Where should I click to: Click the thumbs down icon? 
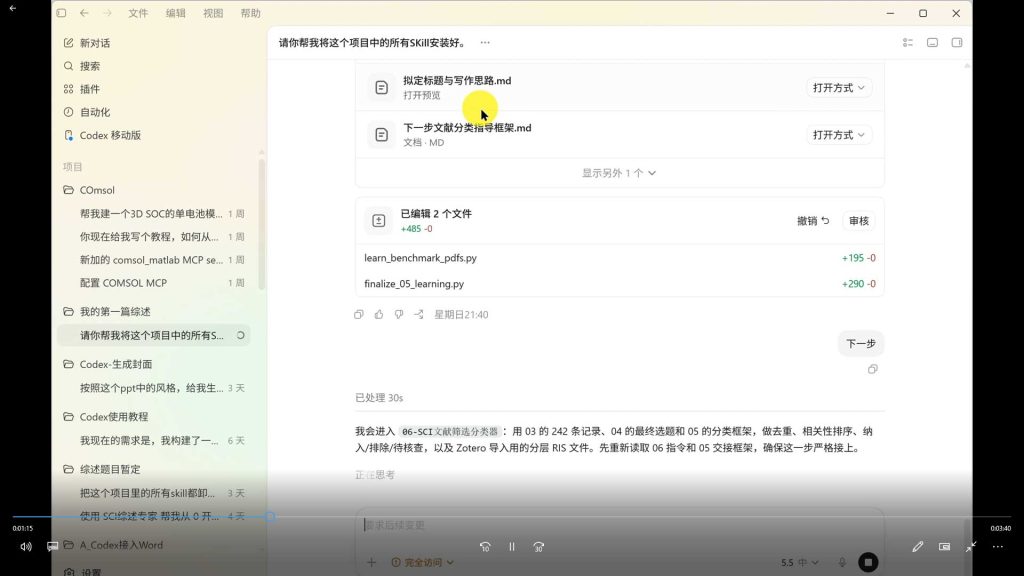[x=398, y=315]
